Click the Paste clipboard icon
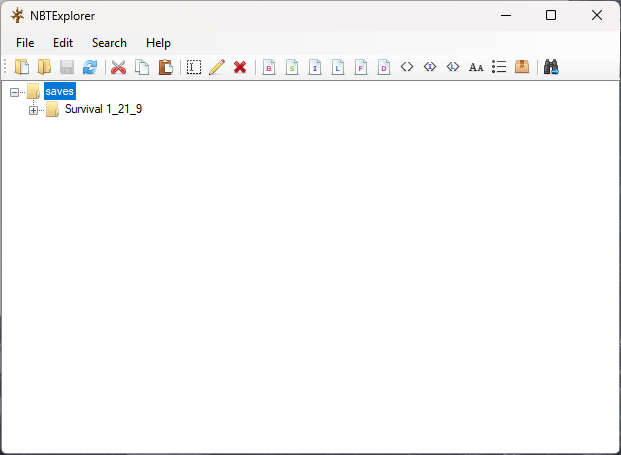This screenshot has height=455, width=621. (166, 67)
